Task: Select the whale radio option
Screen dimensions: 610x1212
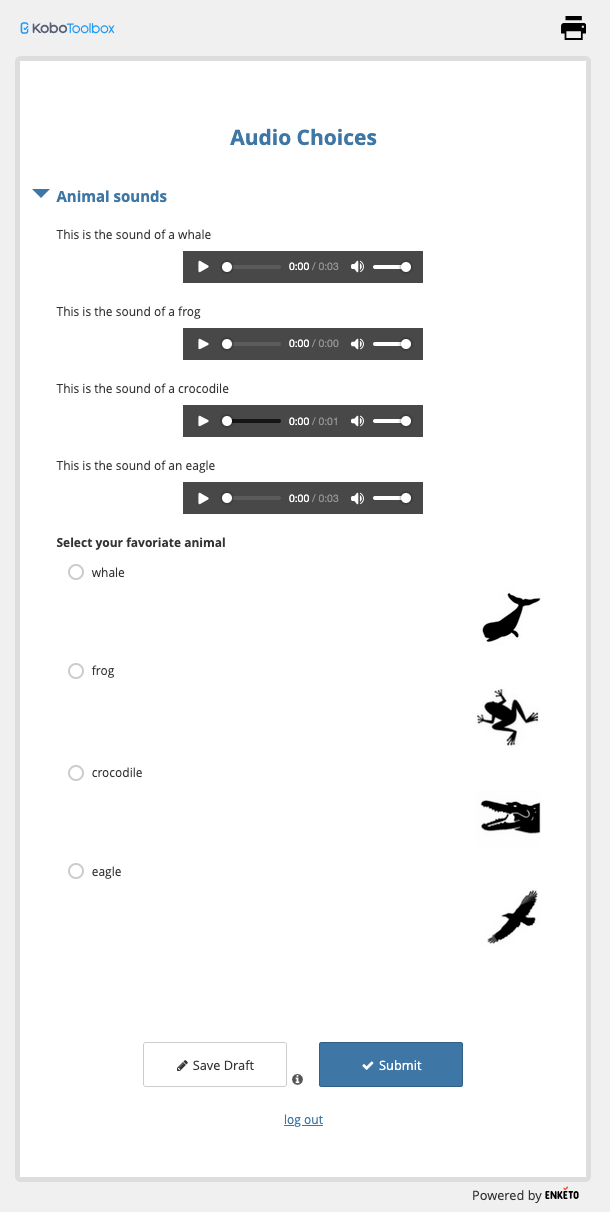Action: click(76, 572)
